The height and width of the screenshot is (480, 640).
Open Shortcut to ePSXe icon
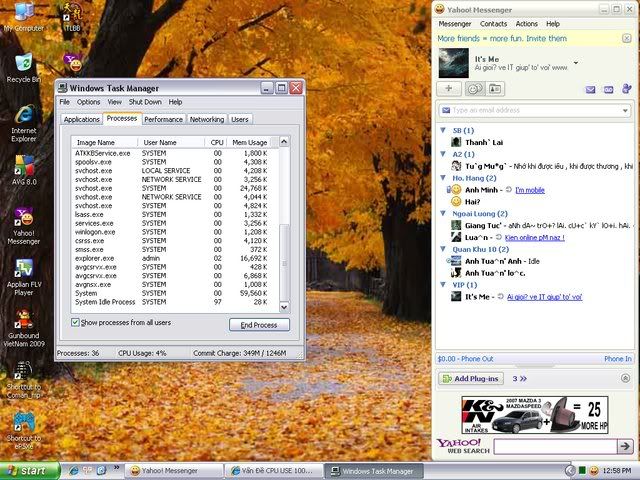click(x=24, y=431)
